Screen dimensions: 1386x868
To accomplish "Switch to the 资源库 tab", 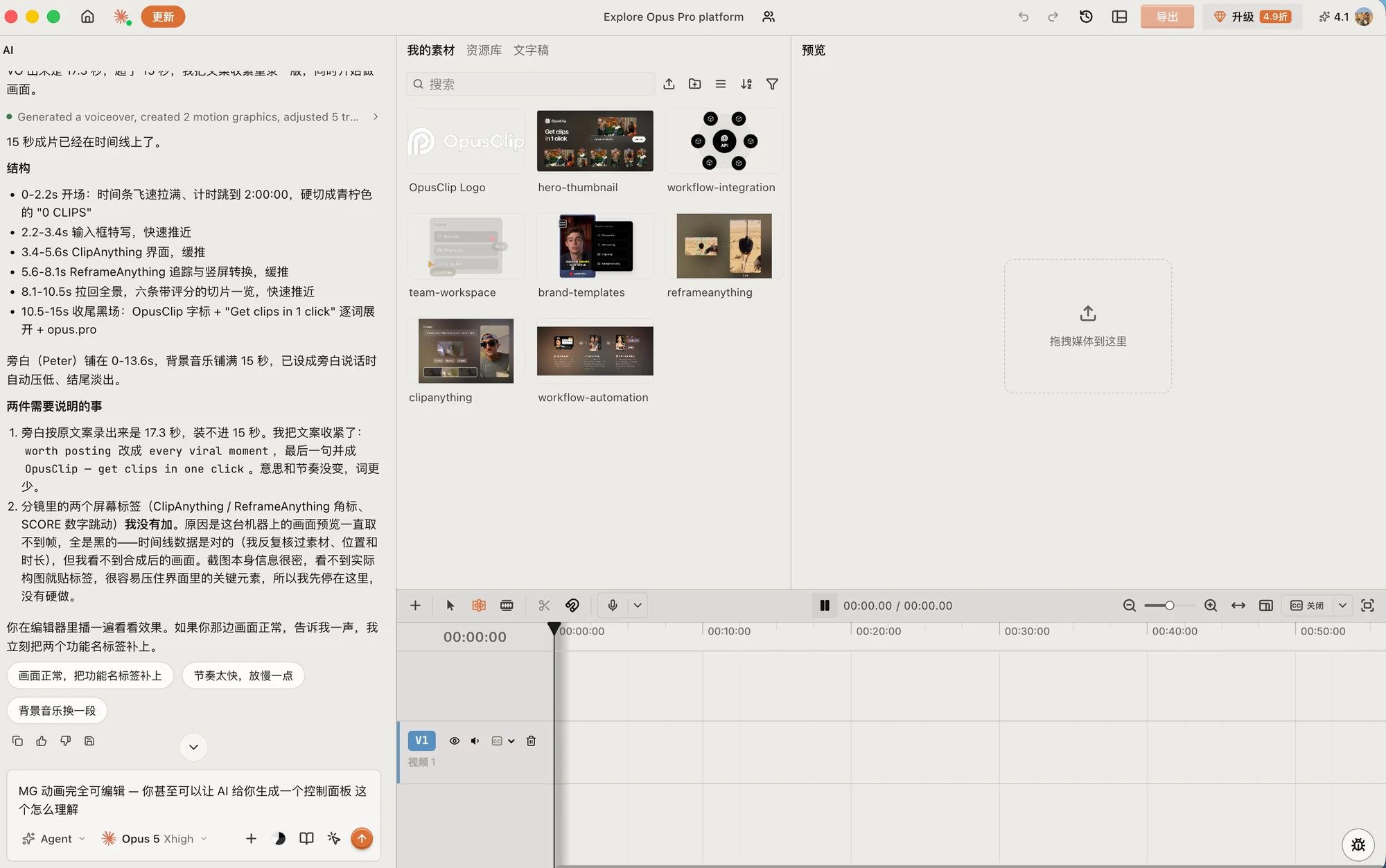I will tap(484, 50).
